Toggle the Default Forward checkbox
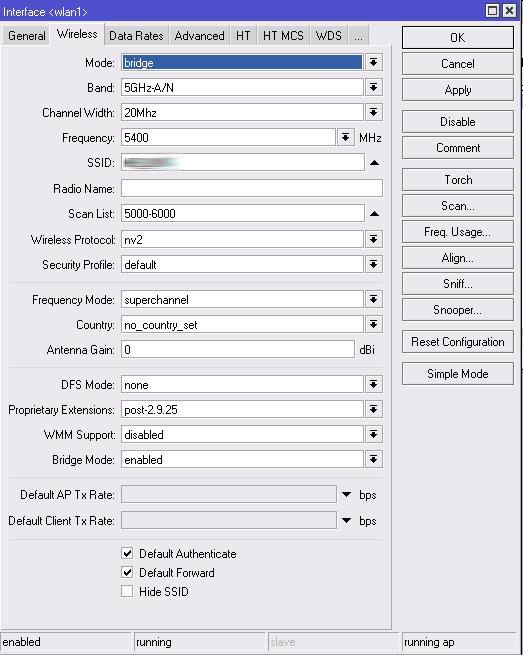The height and width of the screenshot is (655, 523). tap(127, 572)
